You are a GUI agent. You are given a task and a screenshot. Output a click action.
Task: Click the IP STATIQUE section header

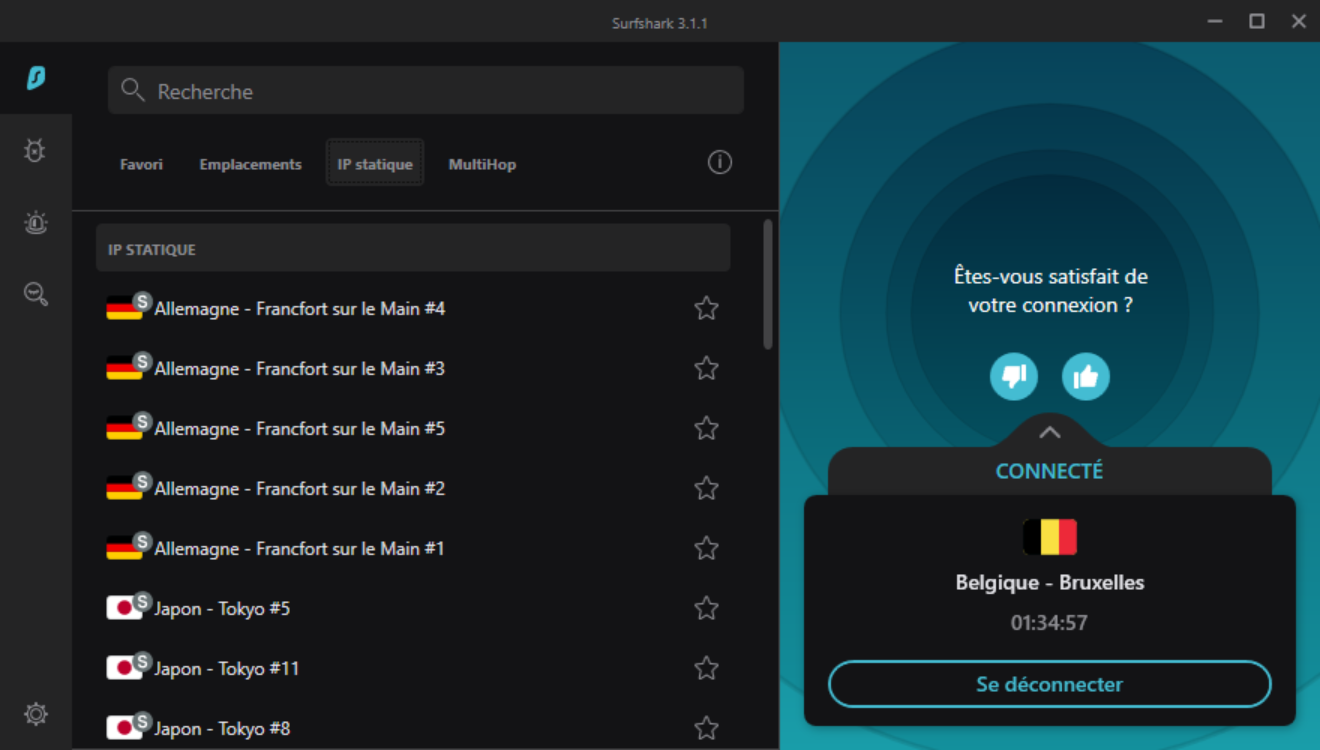[413, 248]
